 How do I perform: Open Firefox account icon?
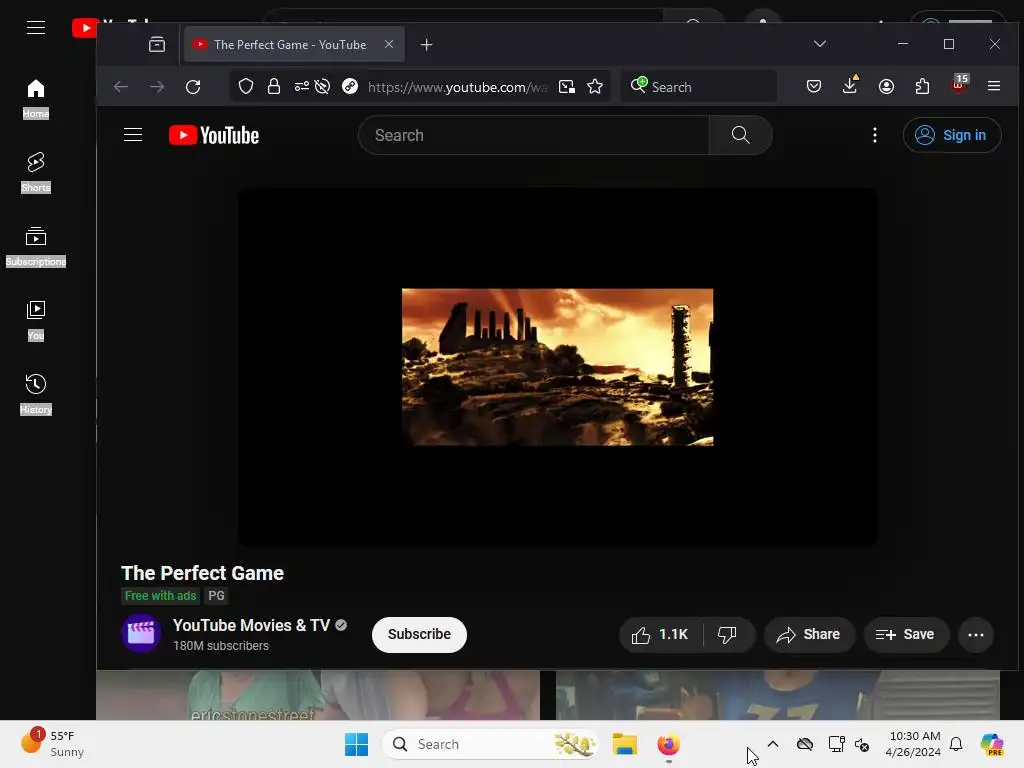pyautogui.click(x=886, y=87)
